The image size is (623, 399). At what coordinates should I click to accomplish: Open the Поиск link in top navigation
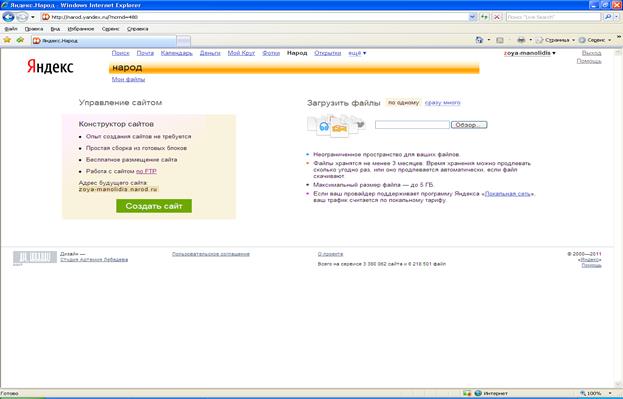[120, 53]
